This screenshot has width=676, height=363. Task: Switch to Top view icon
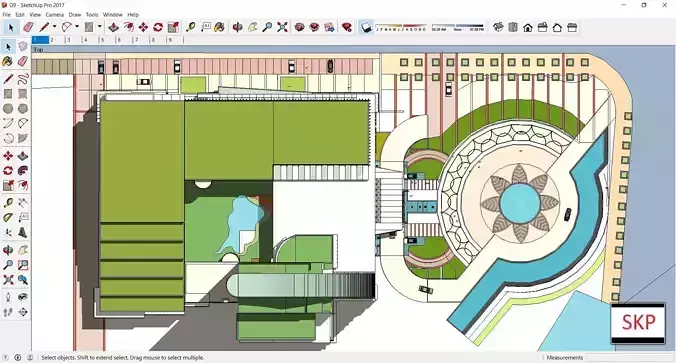pos(513,27)
